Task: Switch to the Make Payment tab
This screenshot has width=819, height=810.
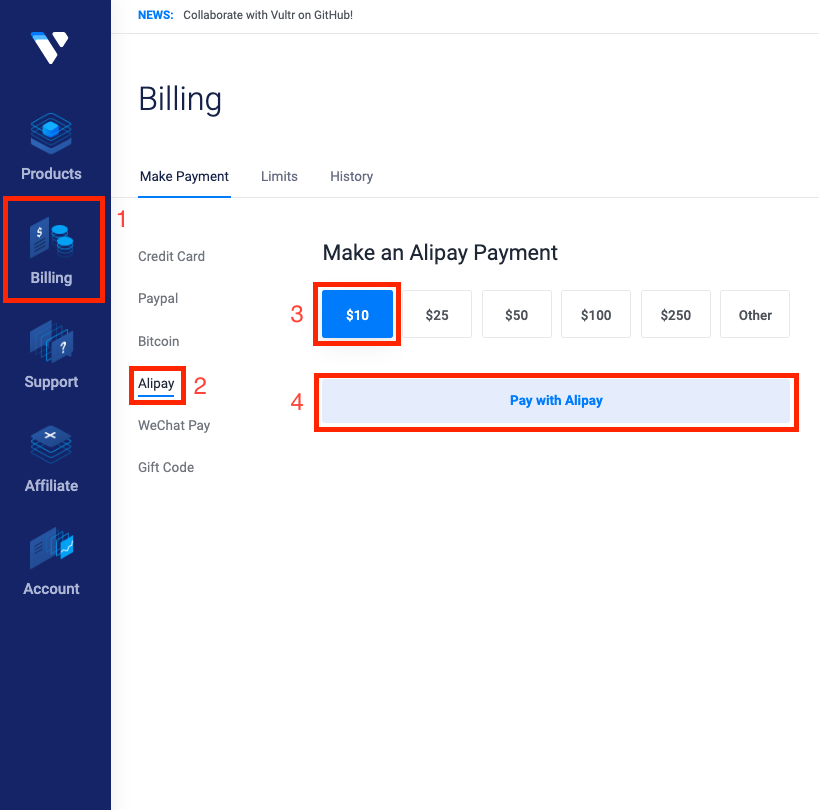Action: [184, 177]
